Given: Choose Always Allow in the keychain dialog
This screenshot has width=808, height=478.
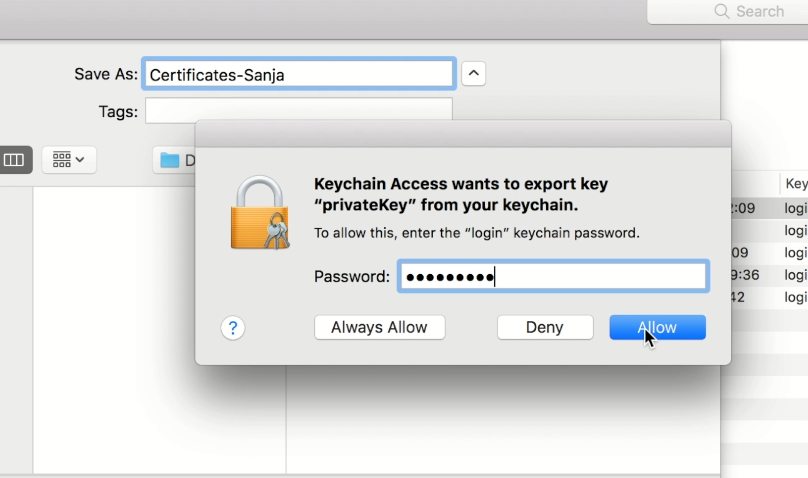Looking at the screenshot, I should pos(380,327).
